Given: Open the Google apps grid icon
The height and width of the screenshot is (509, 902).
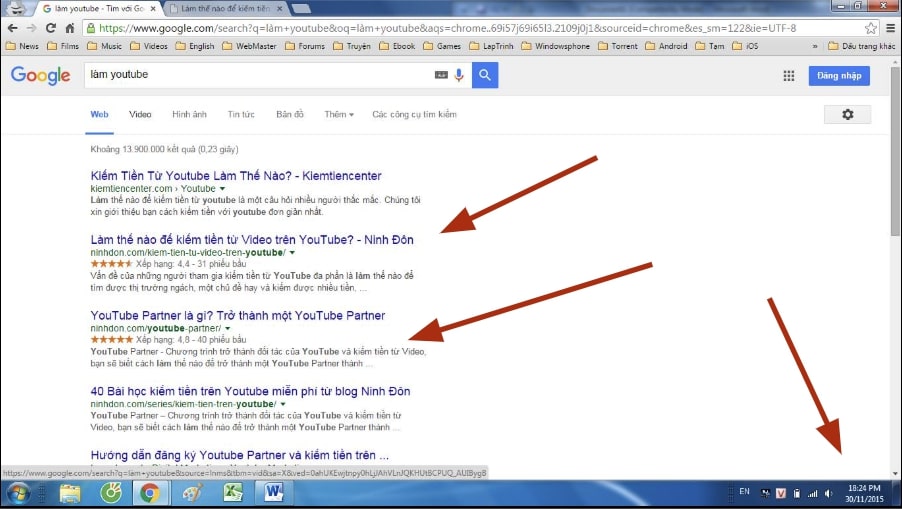Looking at the screenshot, I should pyautogui.click(x=789, y=75).
